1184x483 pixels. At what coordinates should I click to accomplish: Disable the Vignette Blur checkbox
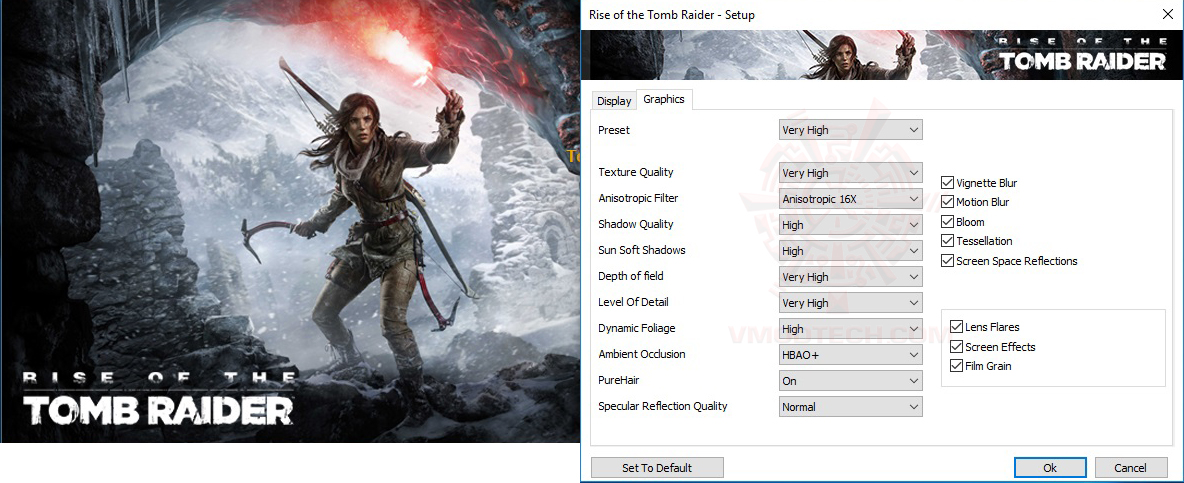pos(947,183)
